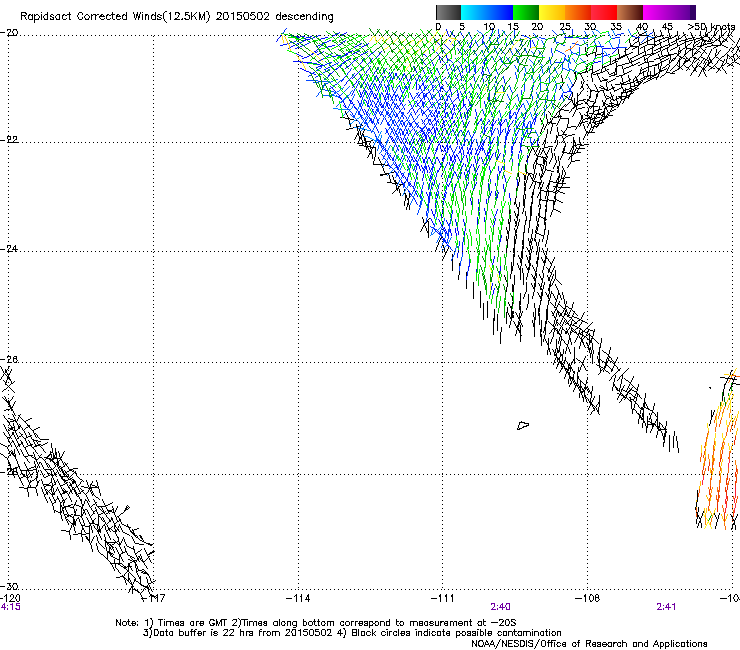Click the grey 0–5 knots legend segment
The width and height of the screenshot is (740, 650).
[448, 12]
